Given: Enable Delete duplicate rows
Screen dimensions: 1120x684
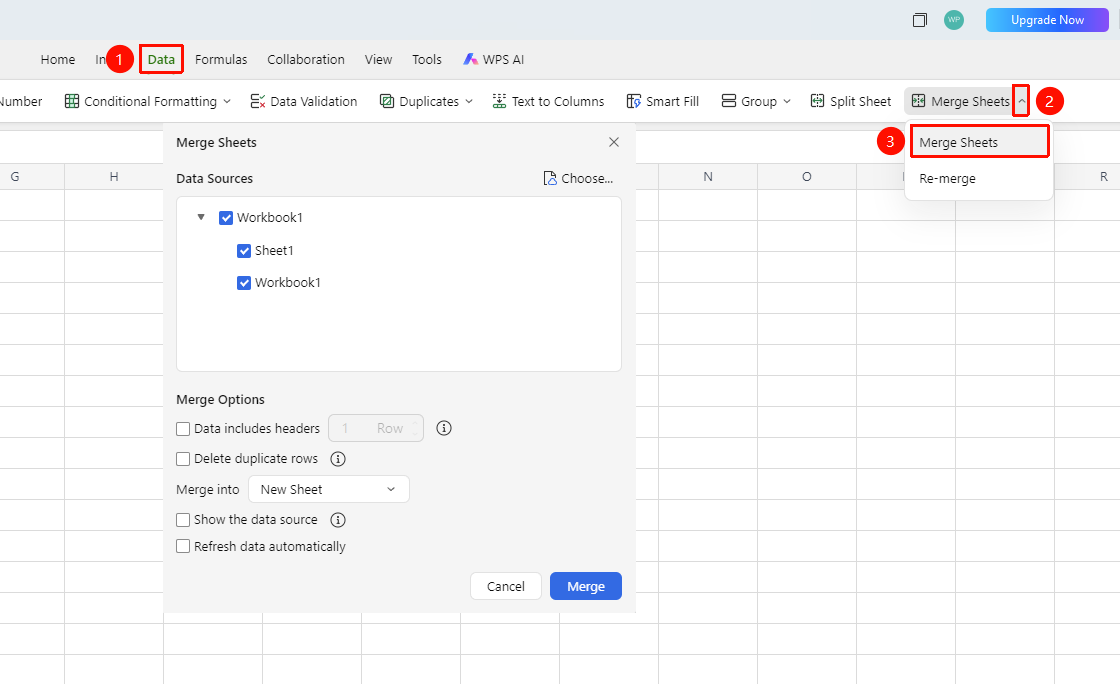Looking at the screenshot, I should (183, 459).
